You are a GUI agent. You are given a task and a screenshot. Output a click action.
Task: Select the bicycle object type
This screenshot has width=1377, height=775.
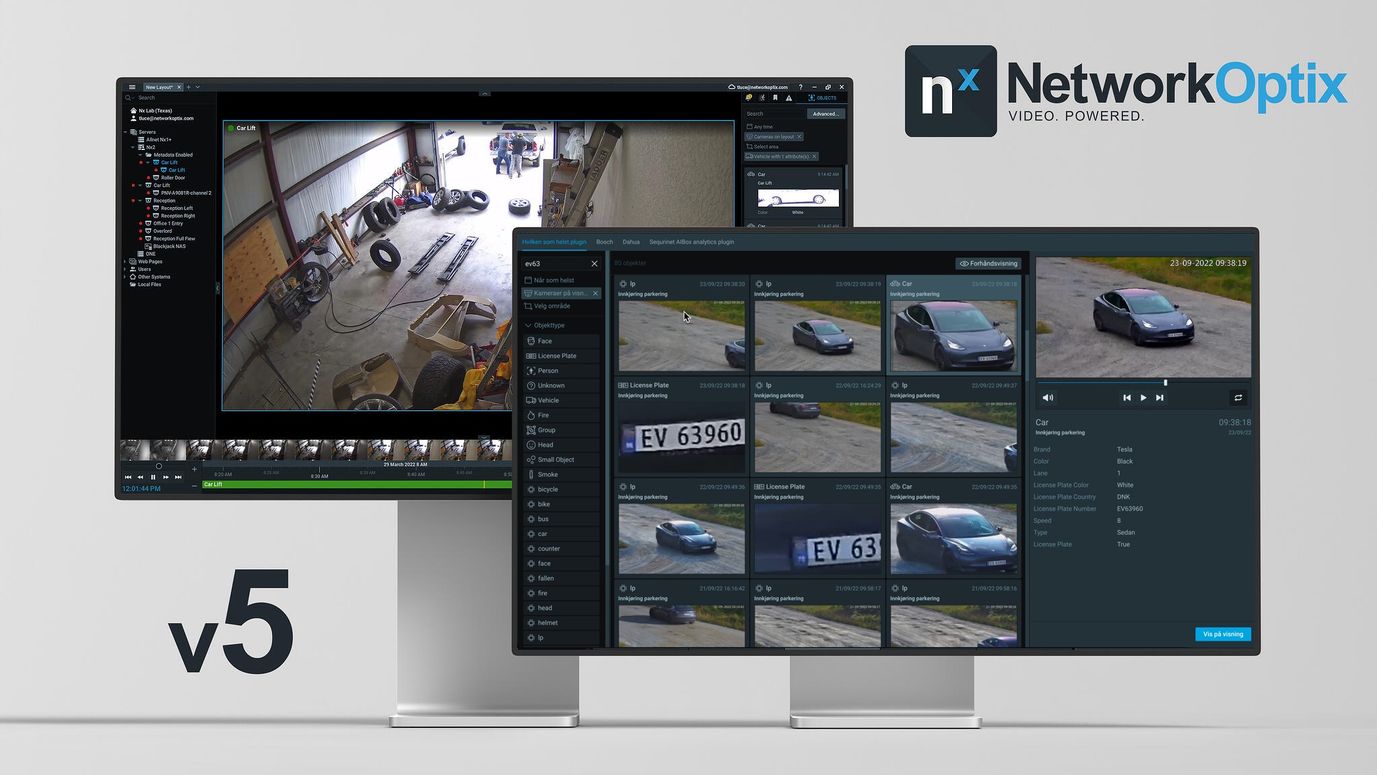pos(561,489)
